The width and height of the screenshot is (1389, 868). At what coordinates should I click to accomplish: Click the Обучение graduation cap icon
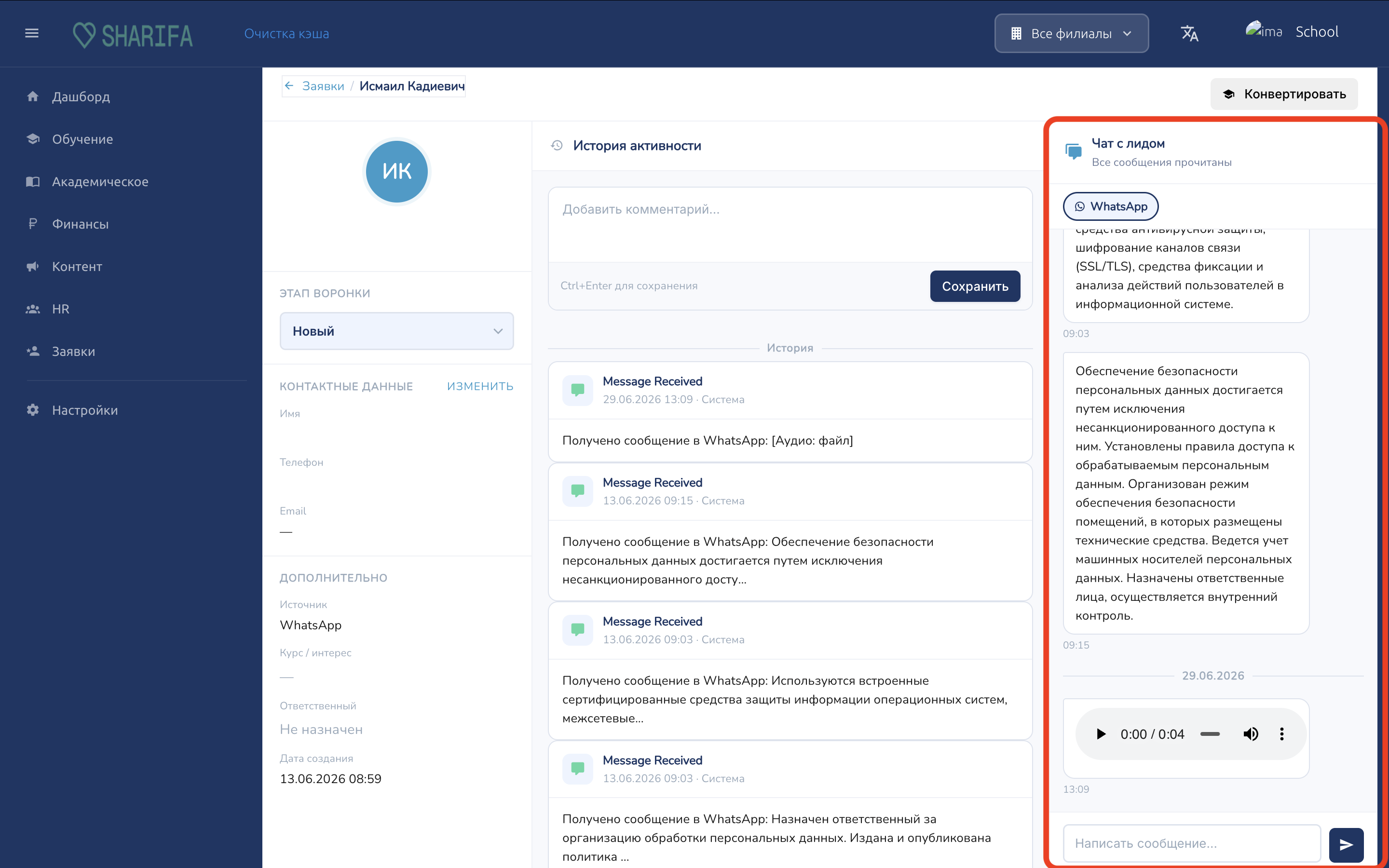33,139
